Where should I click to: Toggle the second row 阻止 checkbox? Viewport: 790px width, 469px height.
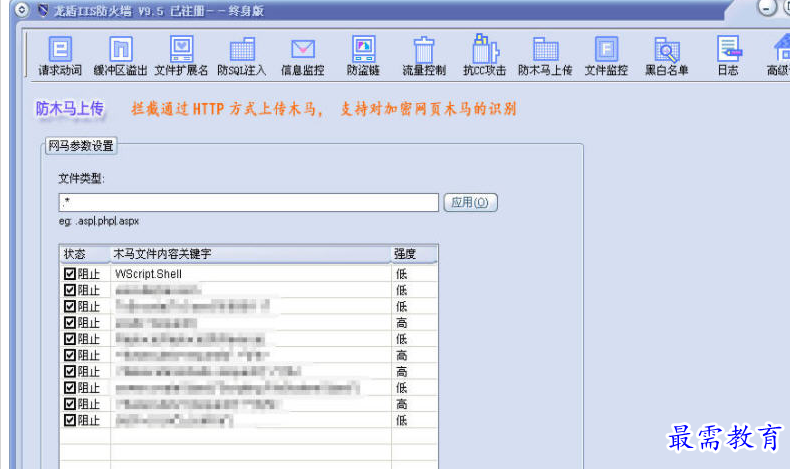tap(70, 290)
